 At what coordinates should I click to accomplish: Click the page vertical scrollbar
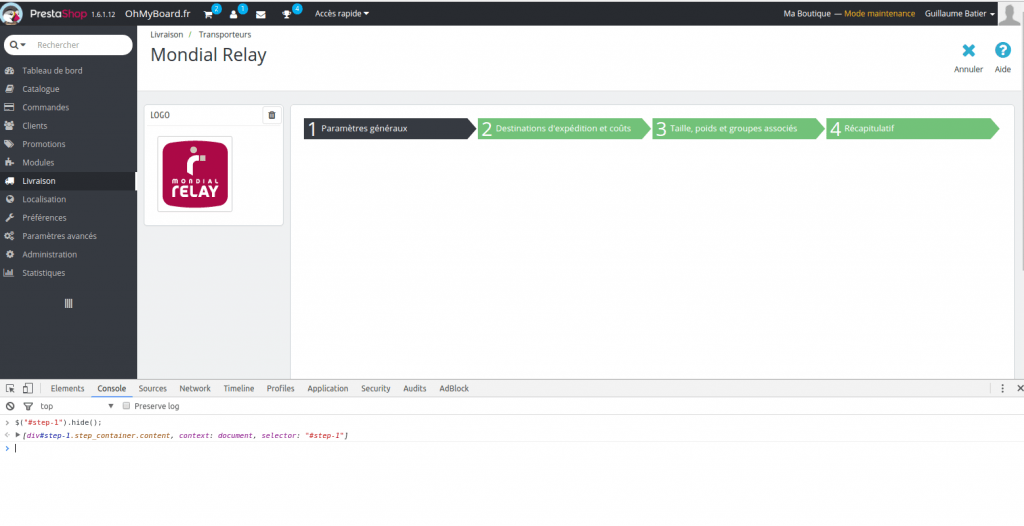point(1021,149)
